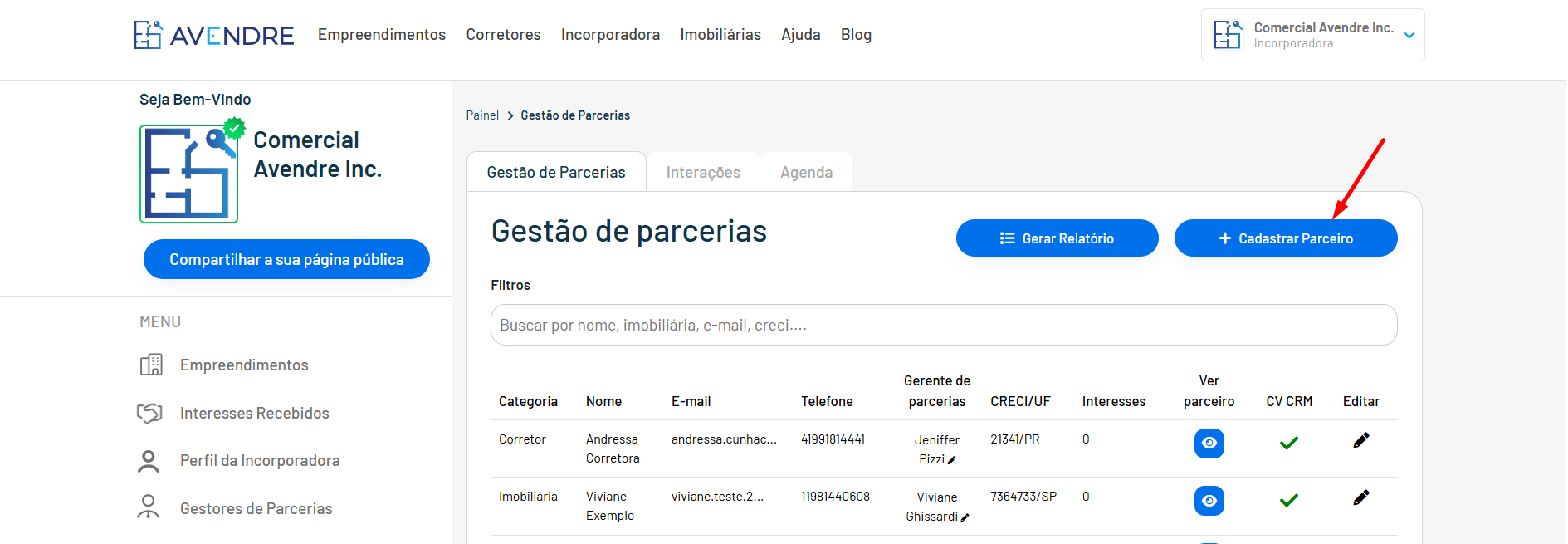1568x544 pixels.
Task: Open Perfil da Incorporadora in the sidebar
Action: click(x=260, y=461)
